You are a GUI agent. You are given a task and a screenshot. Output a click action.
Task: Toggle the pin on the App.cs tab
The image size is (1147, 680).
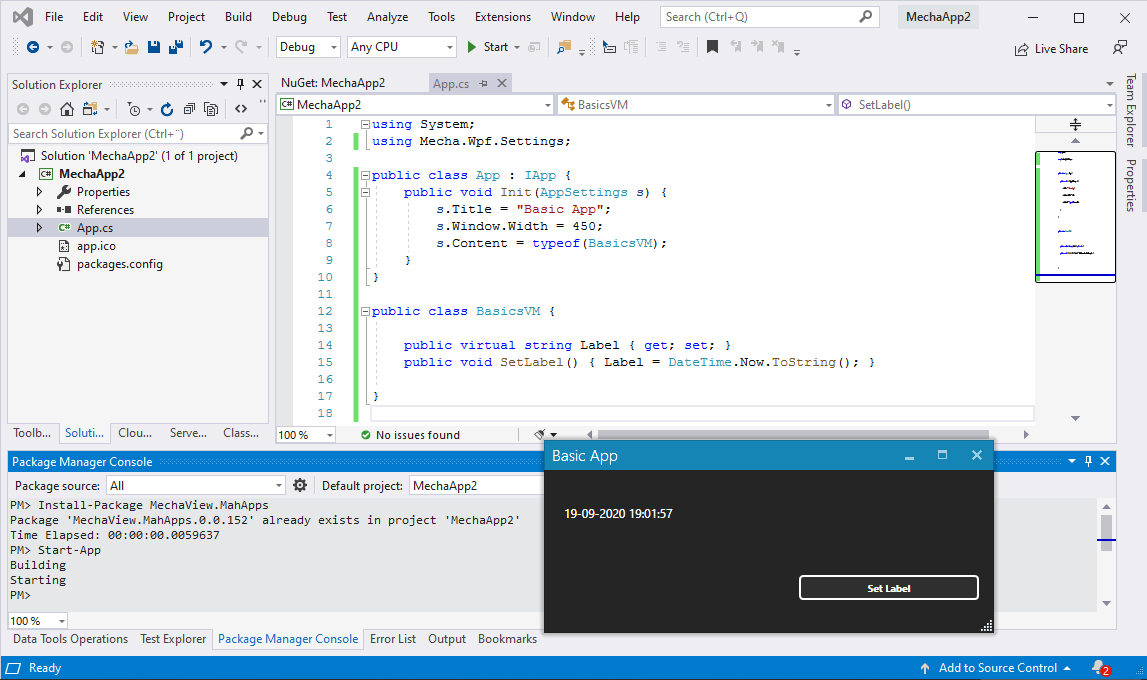tap(483, 84)
